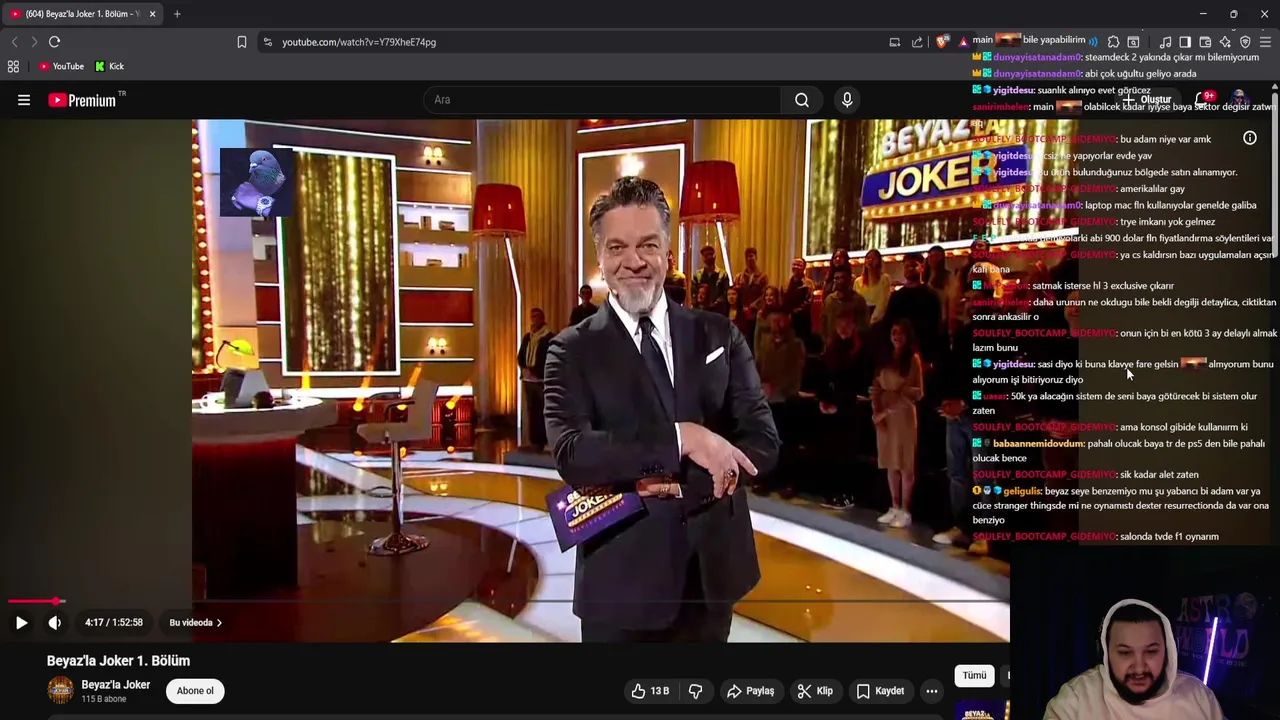Click the video timestamp 4:17 / 1:52:58

114,622
